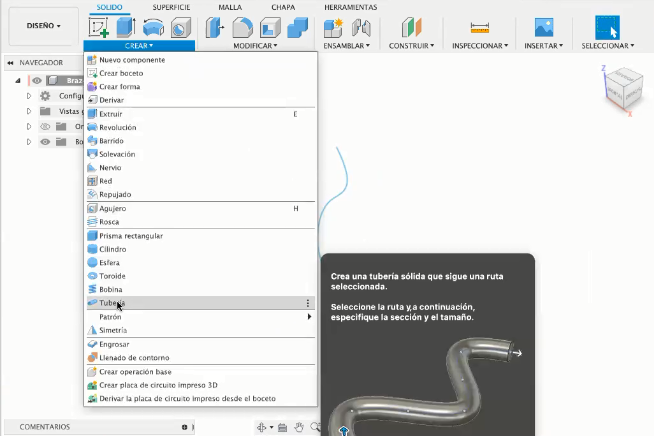Click the Combine toolbar icon

click(297, 28)
